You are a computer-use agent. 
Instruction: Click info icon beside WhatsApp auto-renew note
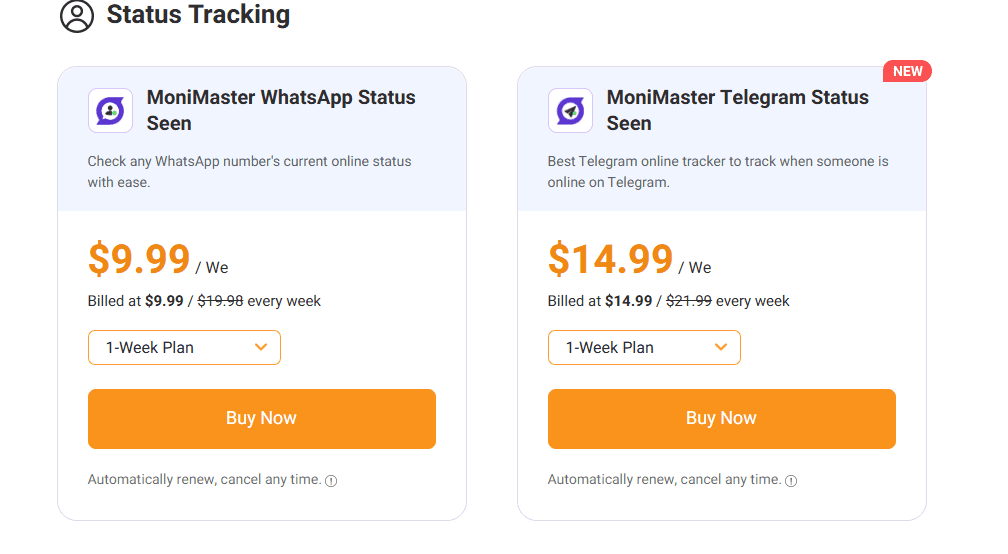tap(331, 481)
